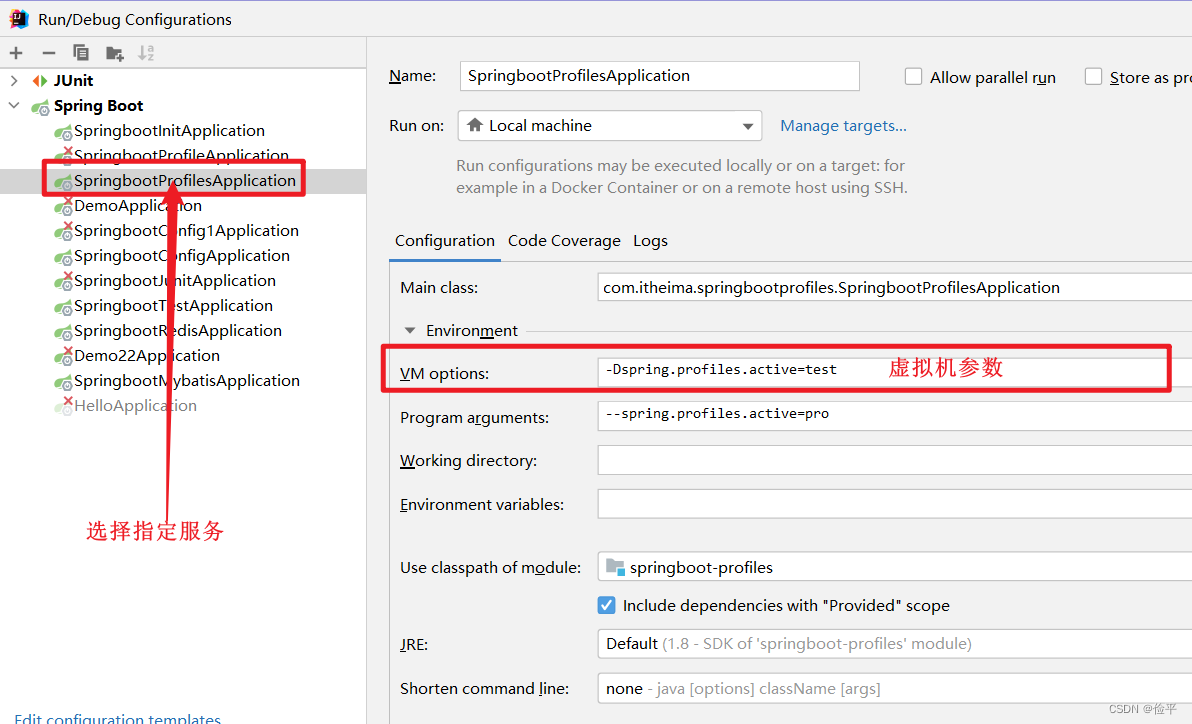Select SpringbootInitApplication in tree
The width and height of the screenshot is (1192, 724).
(x=170, y=131)
